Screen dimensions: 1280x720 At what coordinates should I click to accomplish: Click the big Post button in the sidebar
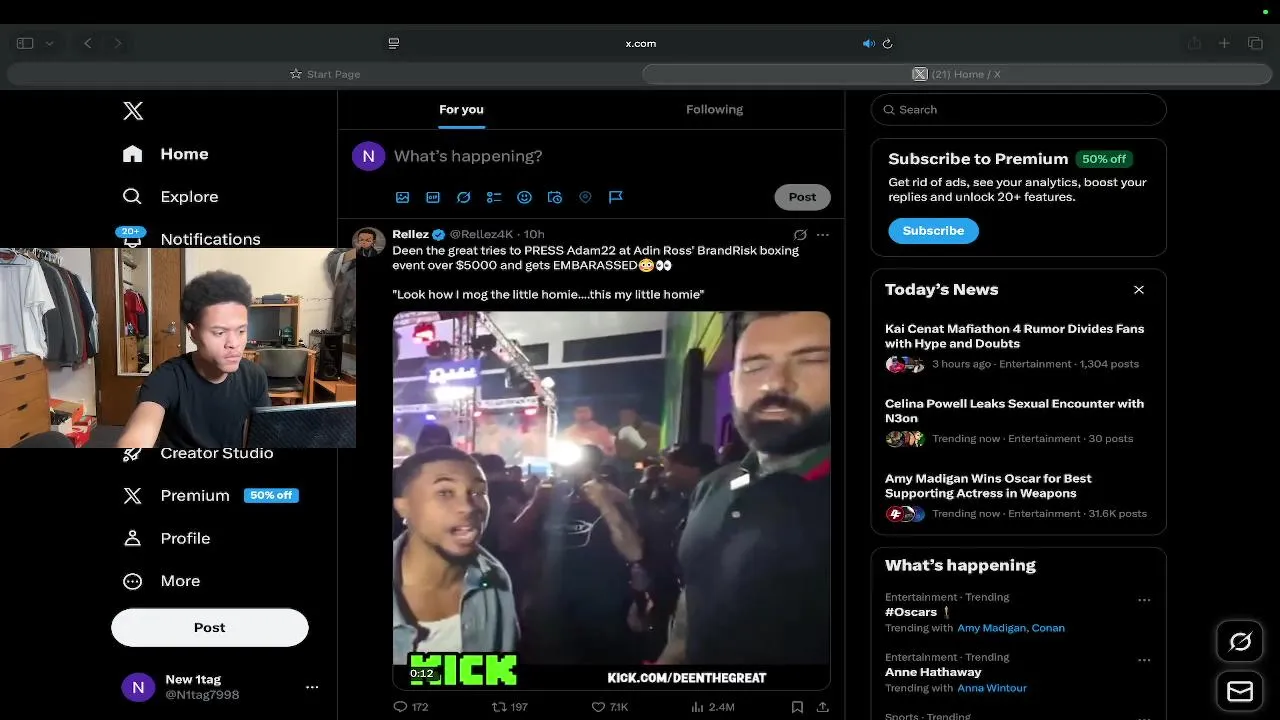coord(209,627)
